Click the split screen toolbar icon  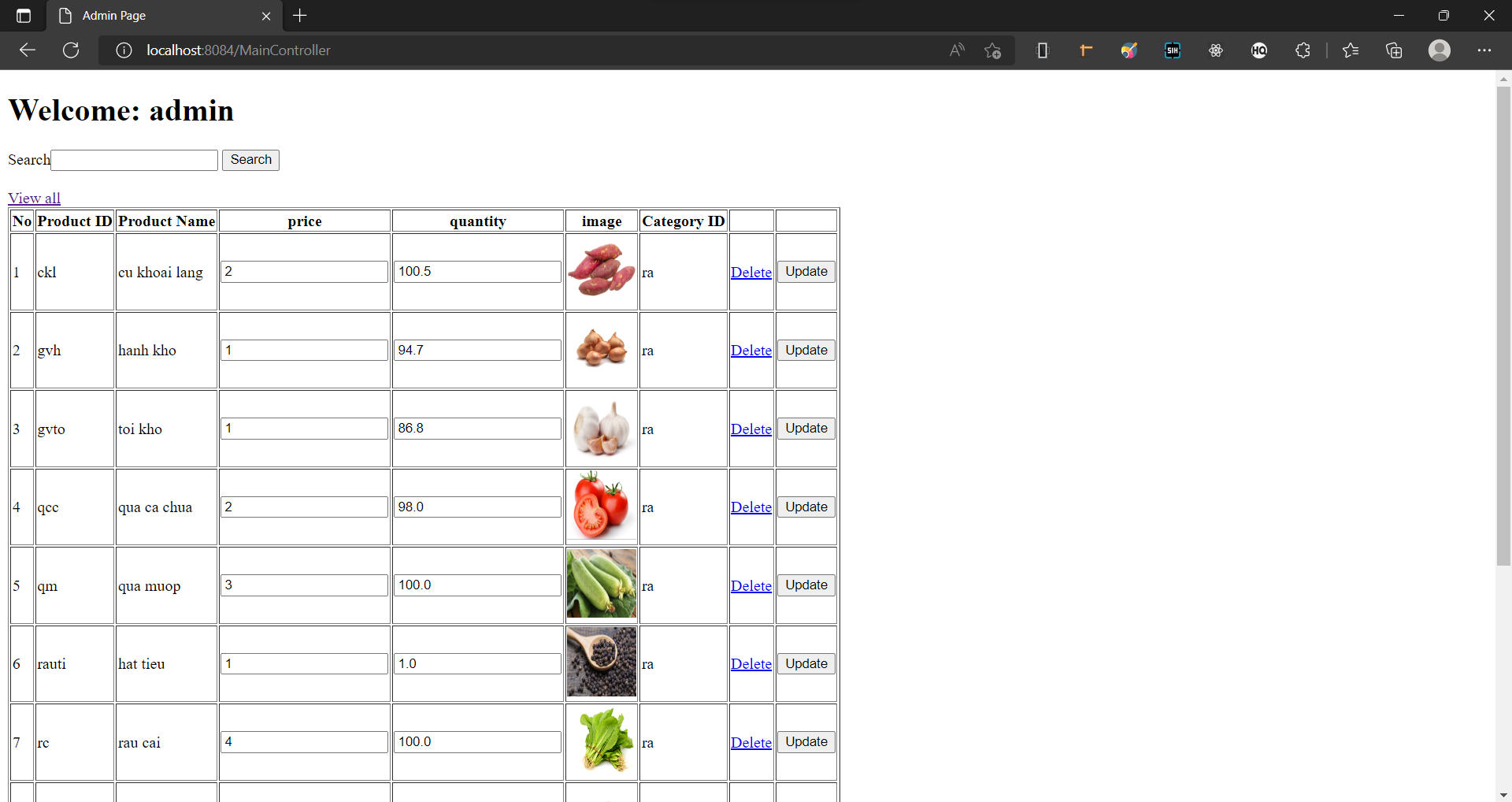(1043, 50)
